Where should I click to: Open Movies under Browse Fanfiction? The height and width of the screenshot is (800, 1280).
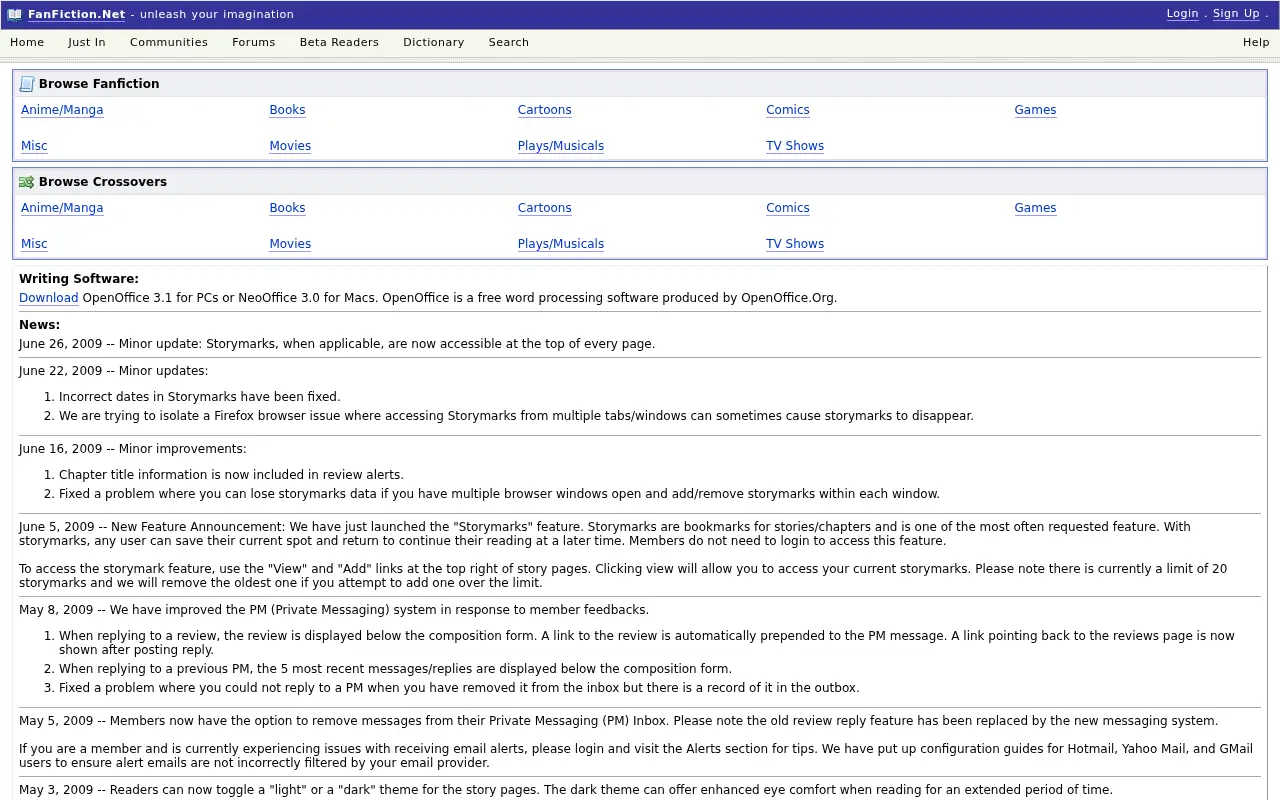pos(290,146)
